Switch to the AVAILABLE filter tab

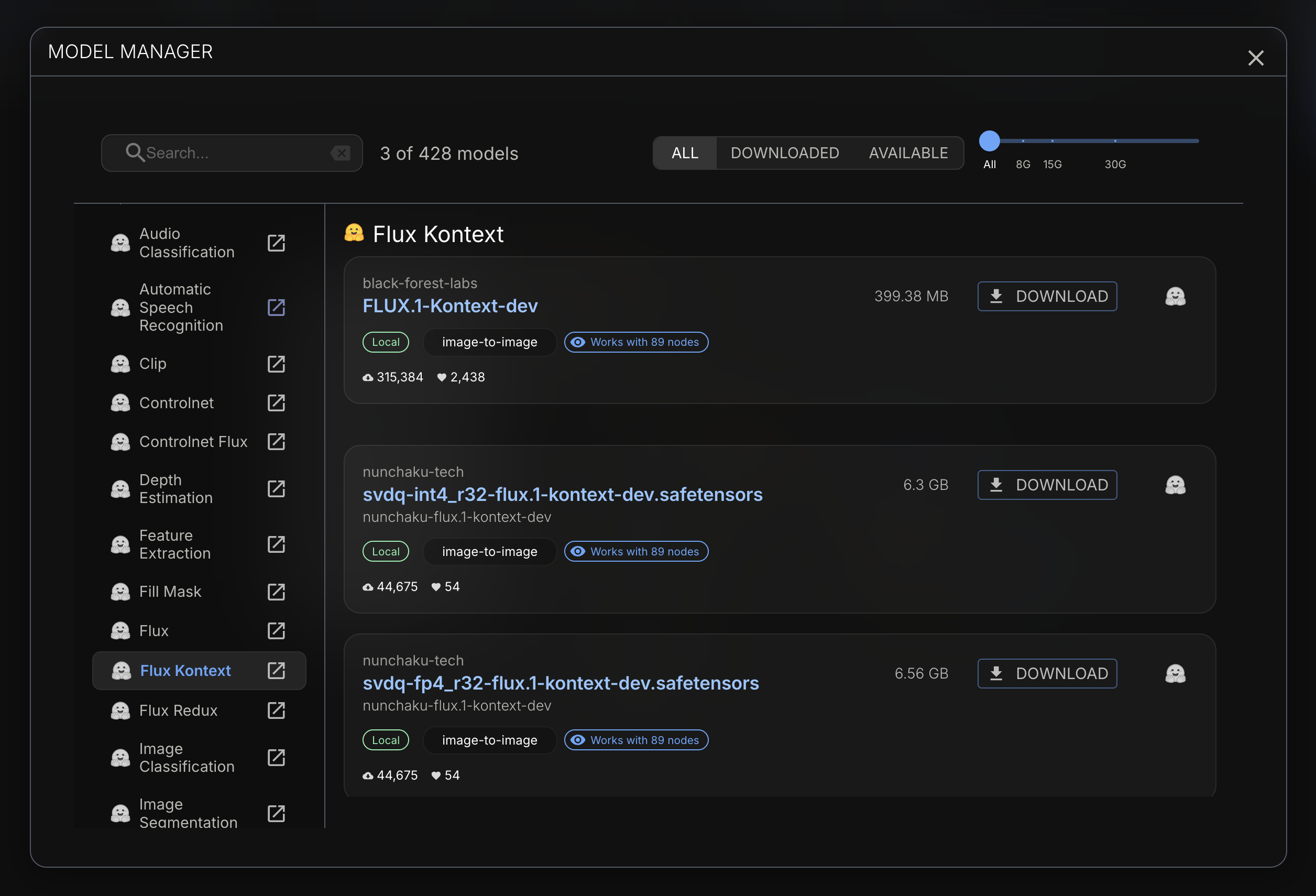click(908, 153)
